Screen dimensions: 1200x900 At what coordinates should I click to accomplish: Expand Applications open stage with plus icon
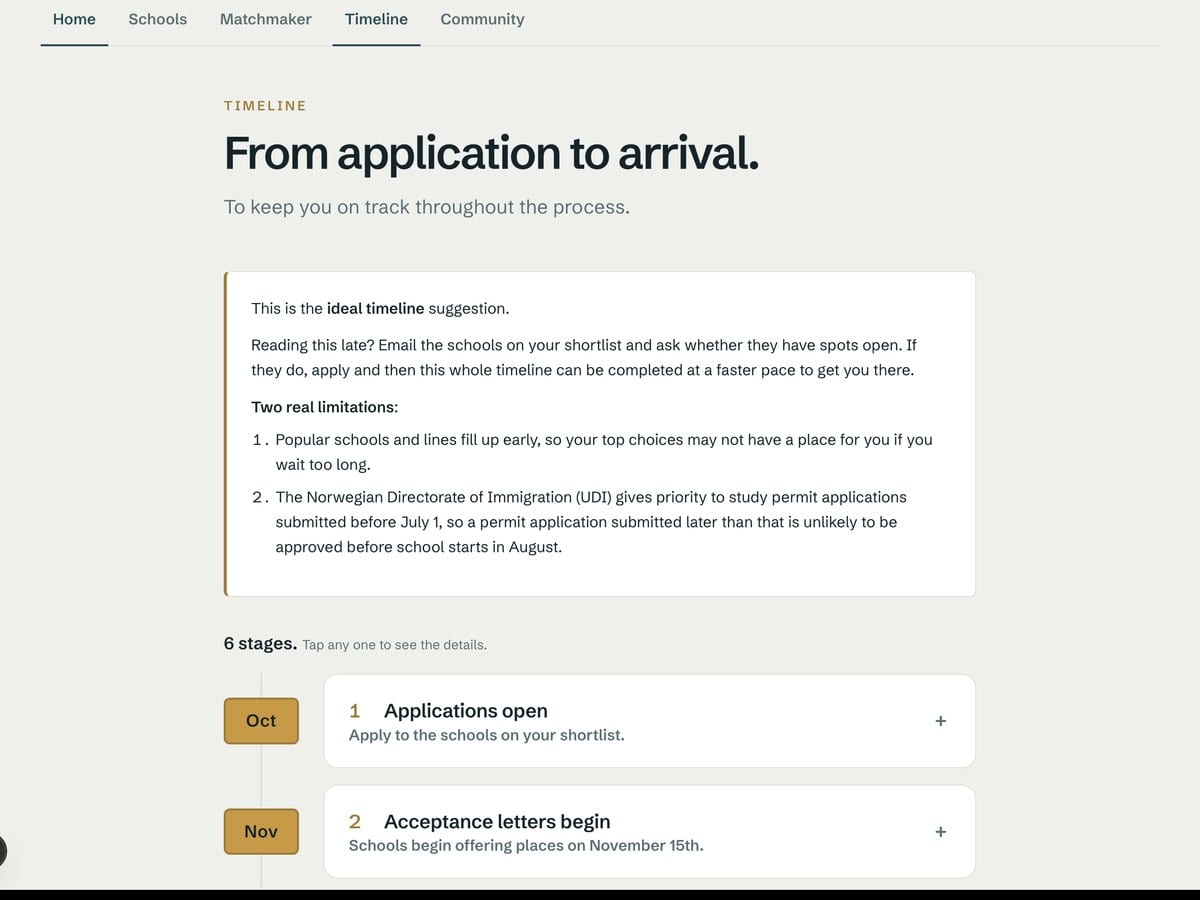(940, 721)
